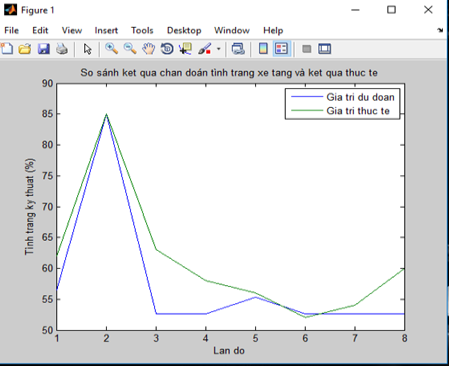449x367 pixels.
Task: Expand the toolbar dock arrow at far right
Action: pos(440,30)
